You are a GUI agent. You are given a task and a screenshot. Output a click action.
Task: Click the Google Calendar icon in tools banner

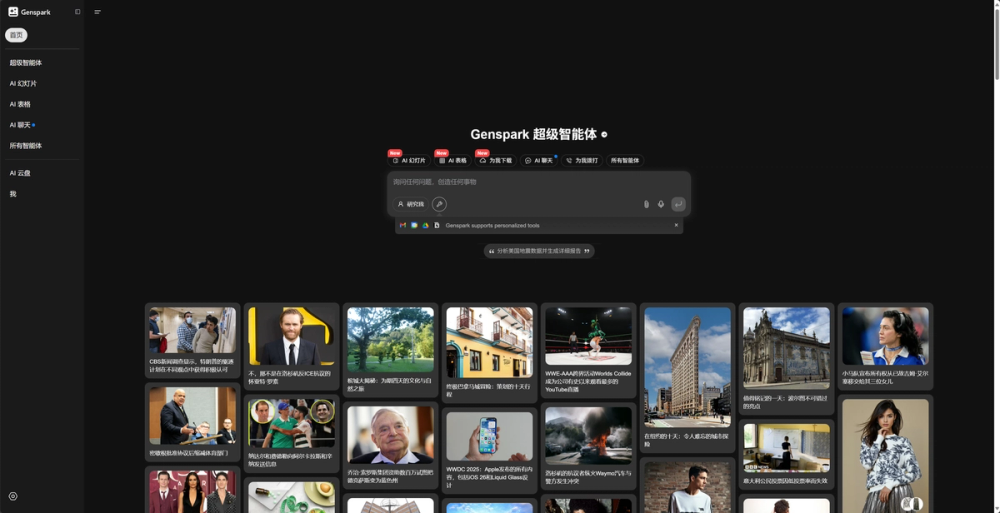point(414,225)
